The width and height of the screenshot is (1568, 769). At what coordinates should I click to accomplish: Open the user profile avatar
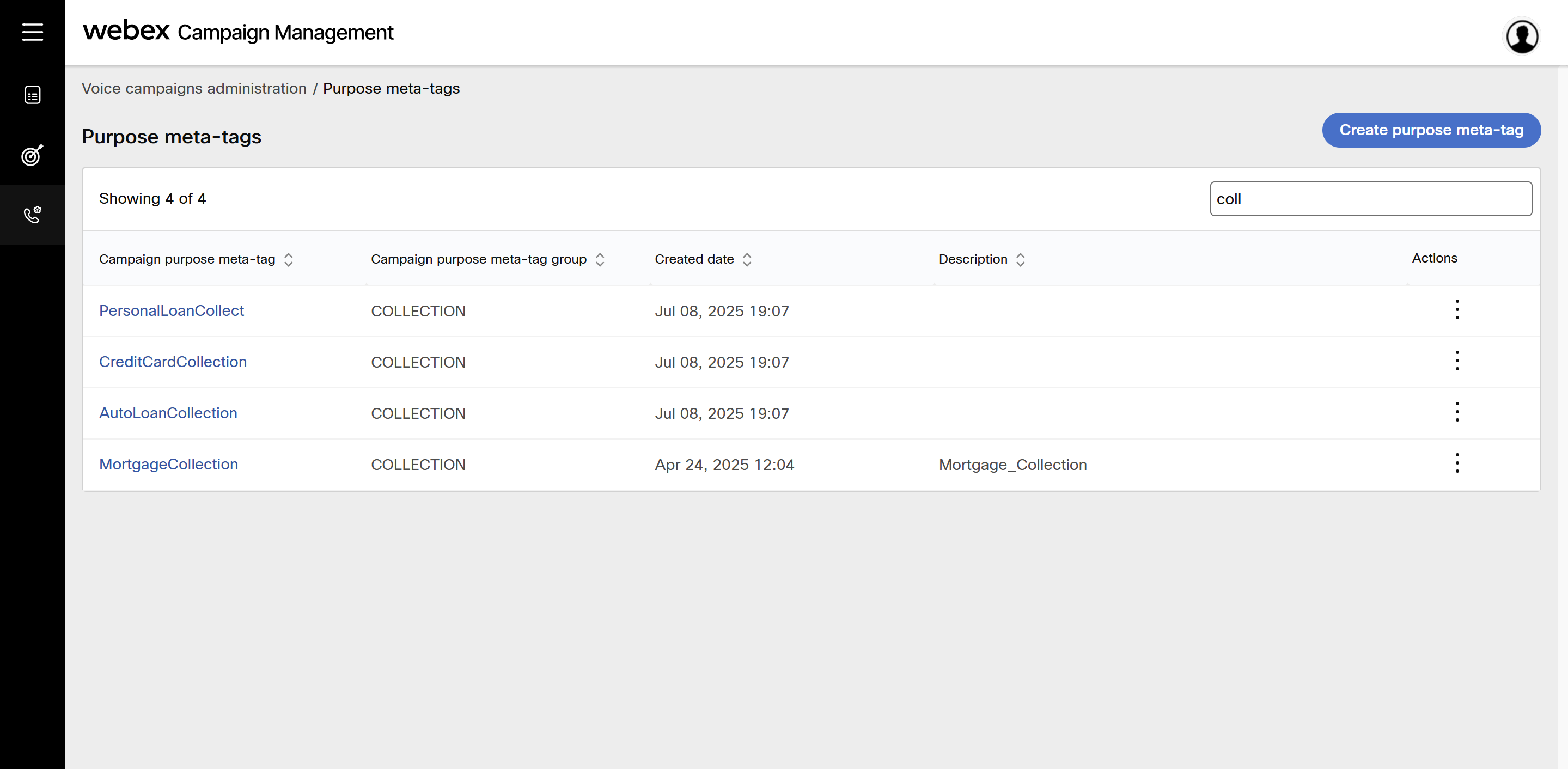tap(1522, 36)
